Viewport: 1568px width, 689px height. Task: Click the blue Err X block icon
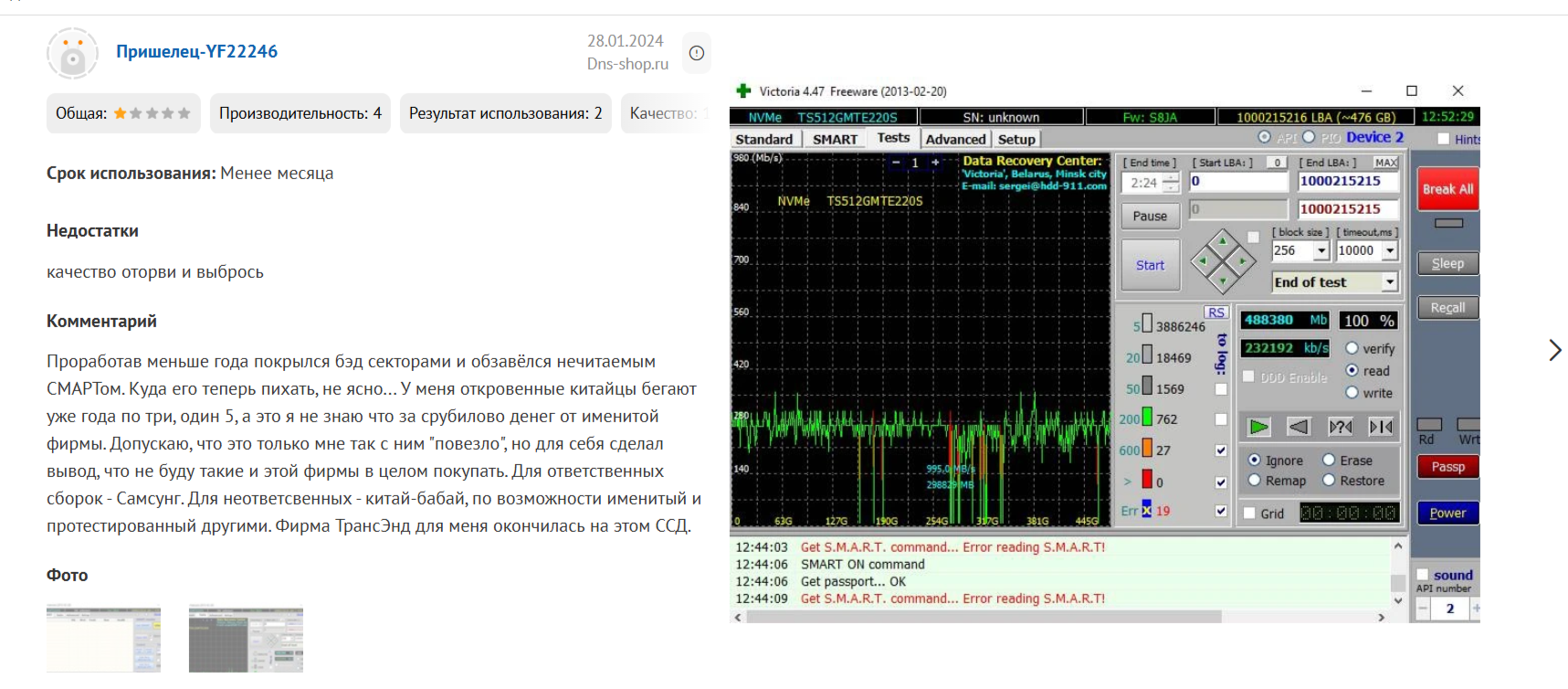tap(1147, 511)
